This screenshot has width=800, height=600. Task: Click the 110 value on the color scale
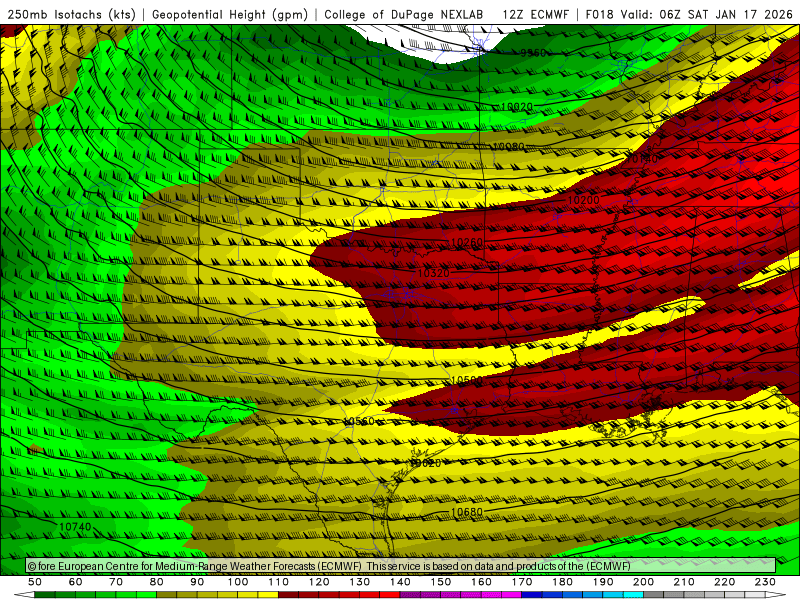[279, 582]
